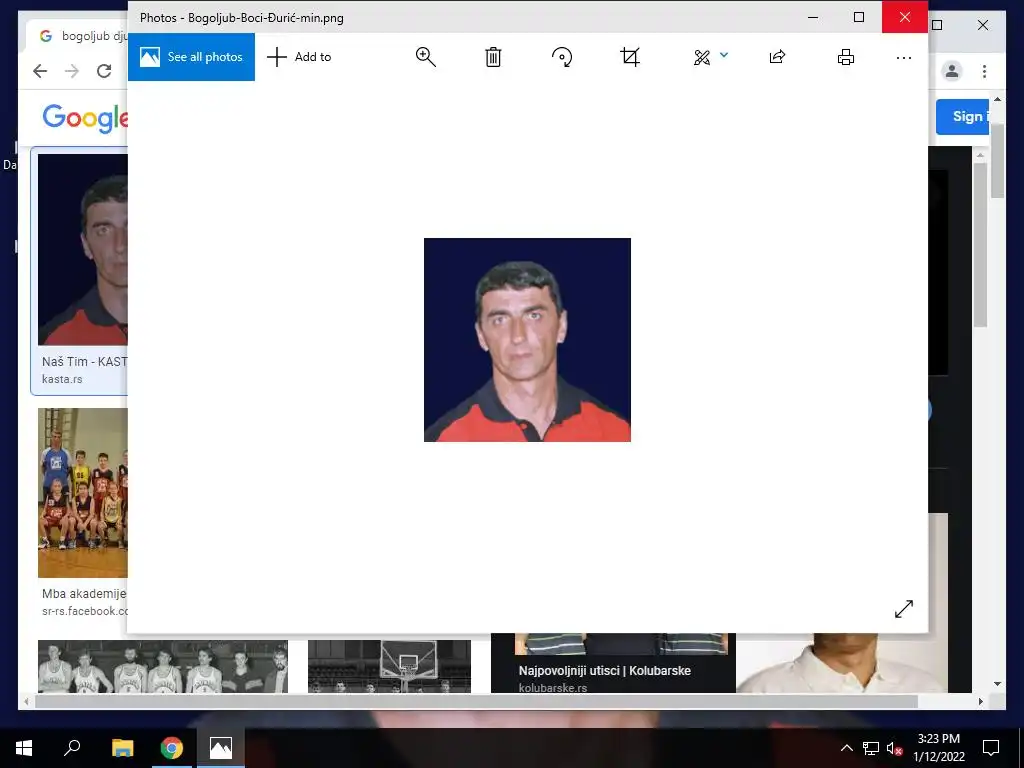
Task: Open the network tray icon
Action: point(871,748)
